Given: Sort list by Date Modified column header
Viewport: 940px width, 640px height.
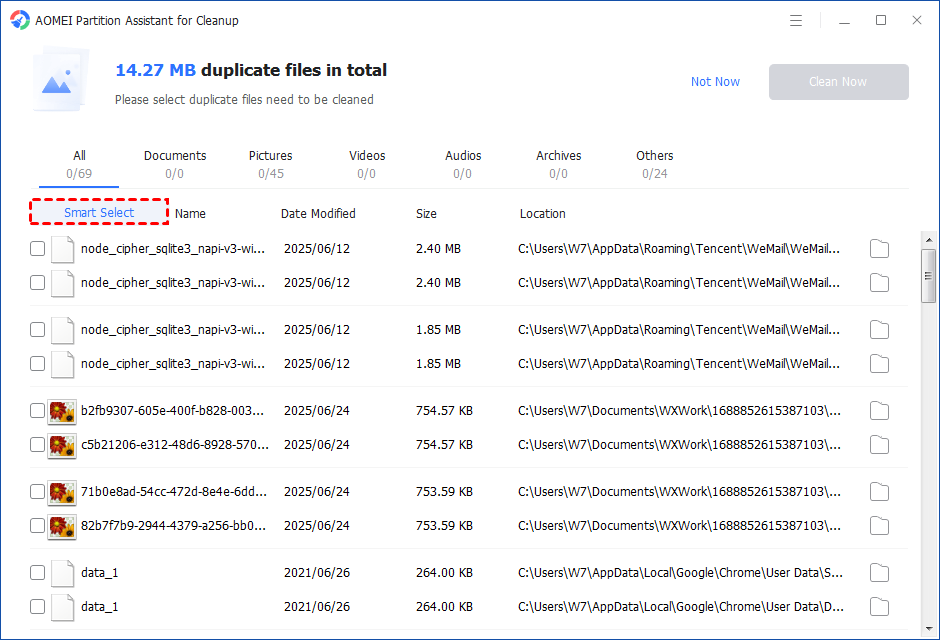Looking at the screenshot, I should (x=318, y=213).
